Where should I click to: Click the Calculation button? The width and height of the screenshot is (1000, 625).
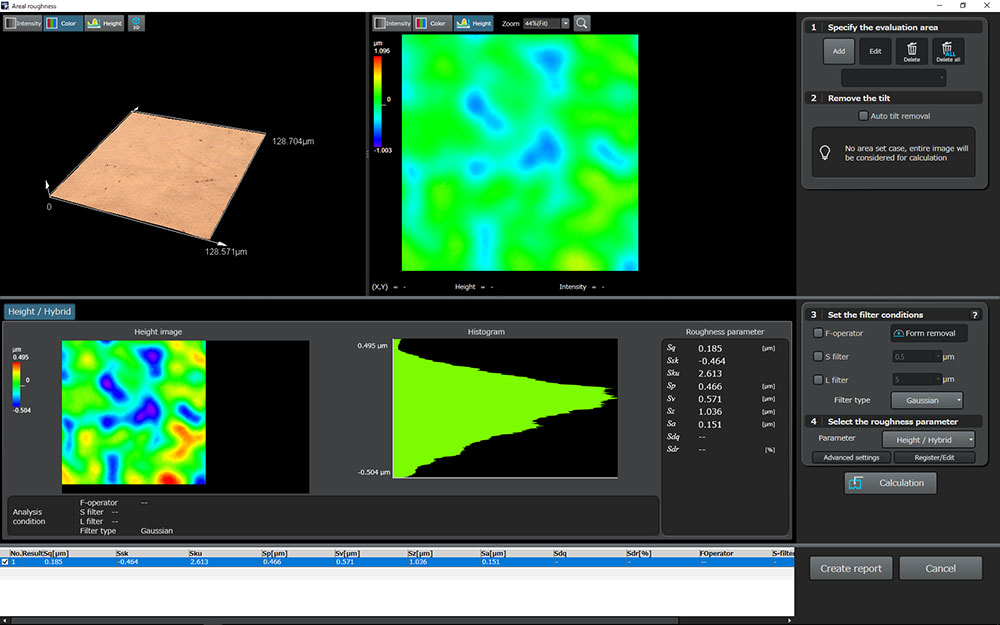click(x=890, y=483)
